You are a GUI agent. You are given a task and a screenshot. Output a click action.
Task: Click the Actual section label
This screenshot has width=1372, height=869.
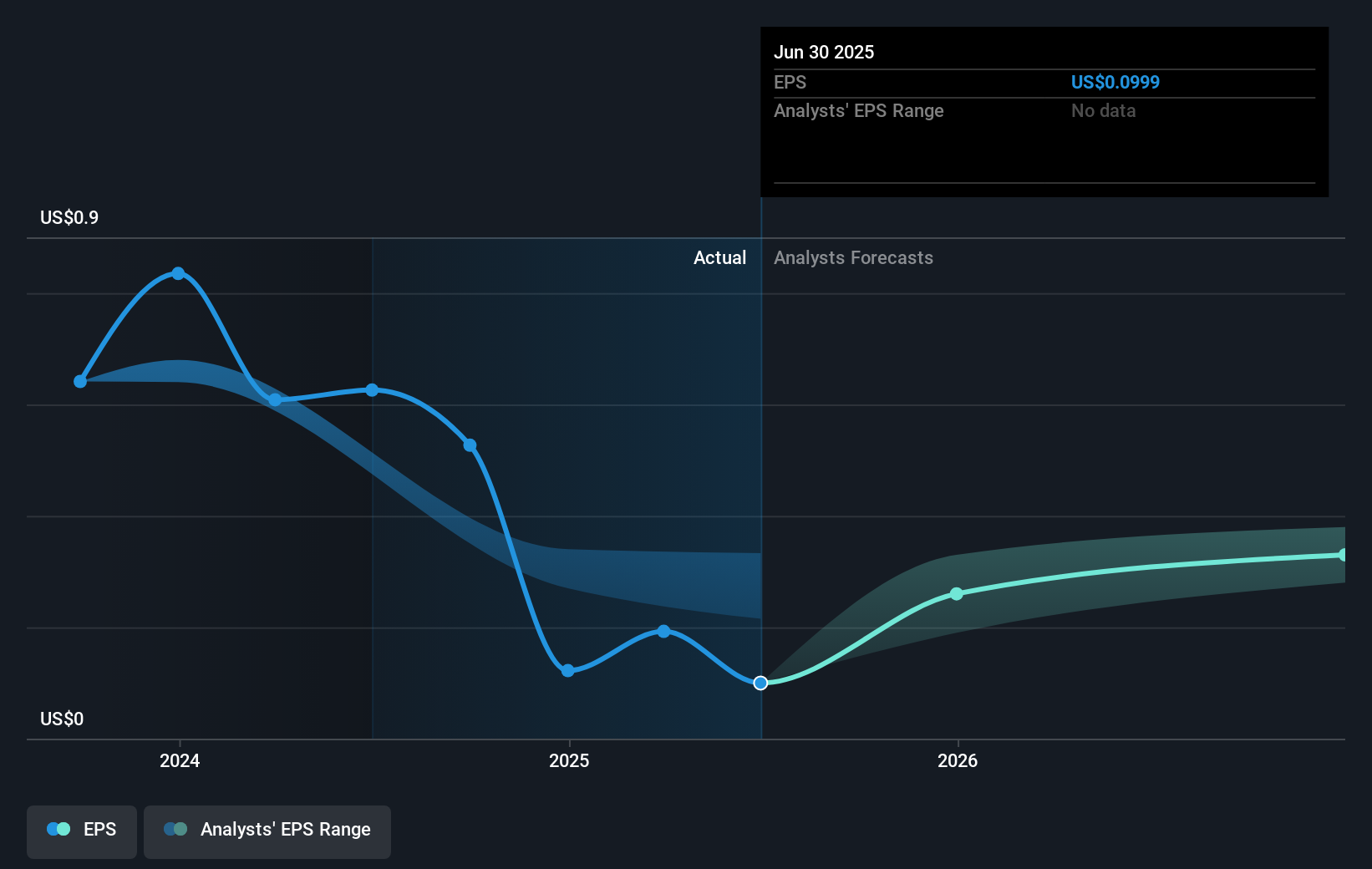pos(719,258)
